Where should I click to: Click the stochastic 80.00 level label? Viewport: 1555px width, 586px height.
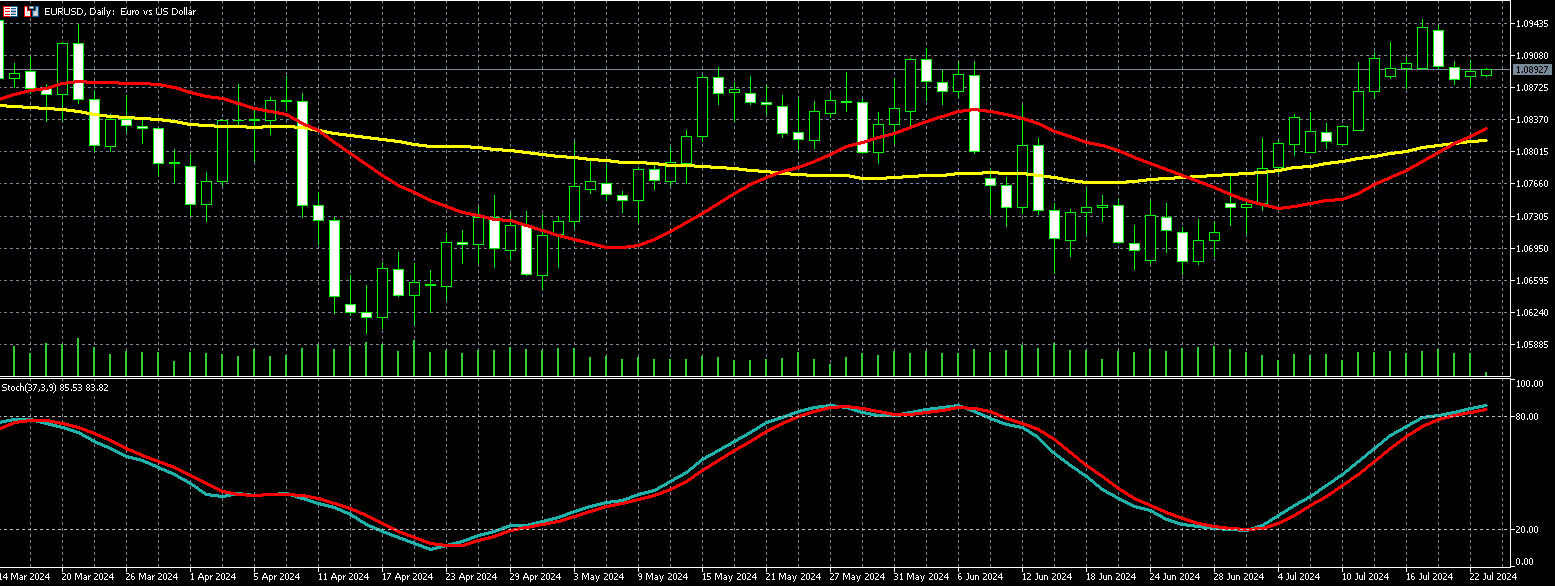click(x=1528, y=416)
